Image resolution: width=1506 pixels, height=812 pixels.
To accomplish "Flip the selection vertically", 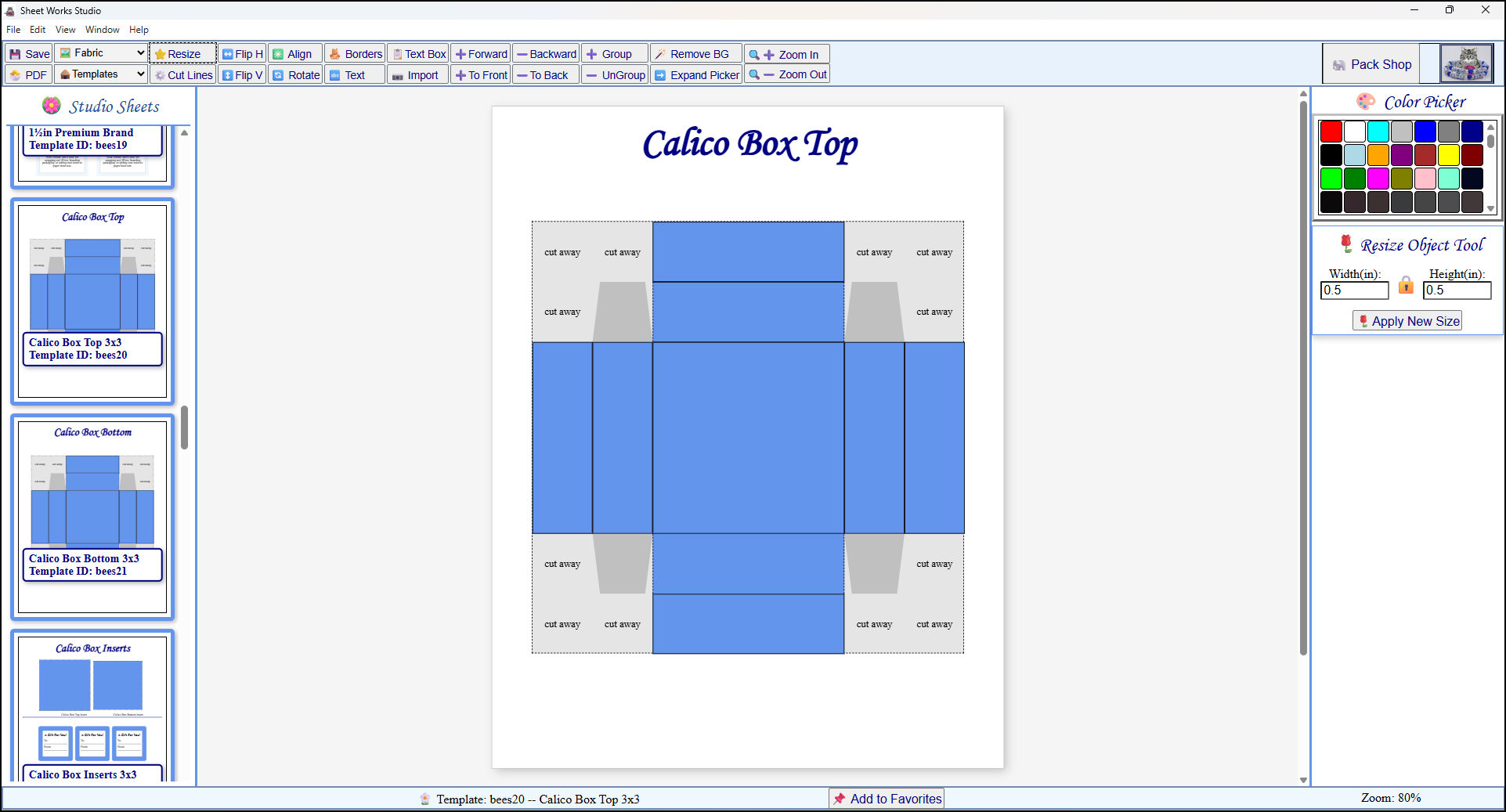I will (241, 74).
